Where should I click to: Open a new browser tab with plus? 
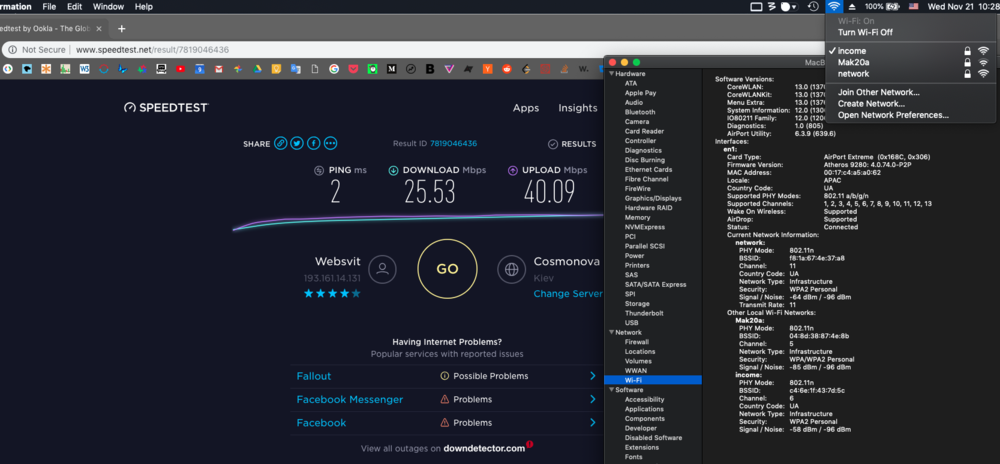tap(122, 29)
